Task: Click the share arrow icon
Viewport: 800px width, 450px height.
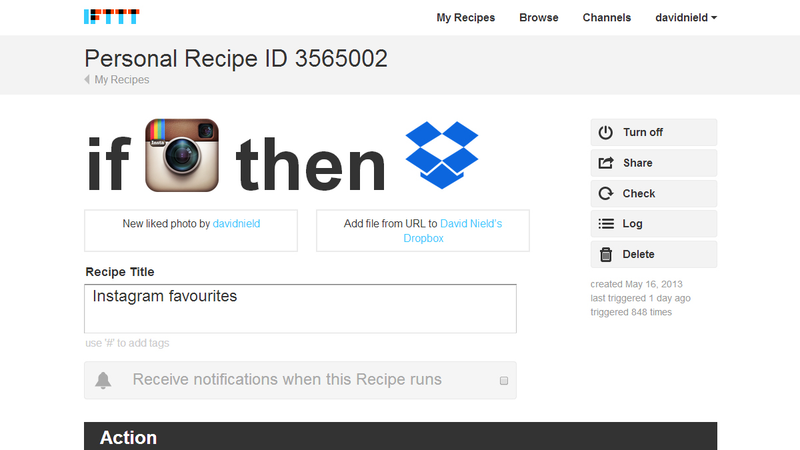Action: (606, 163)
